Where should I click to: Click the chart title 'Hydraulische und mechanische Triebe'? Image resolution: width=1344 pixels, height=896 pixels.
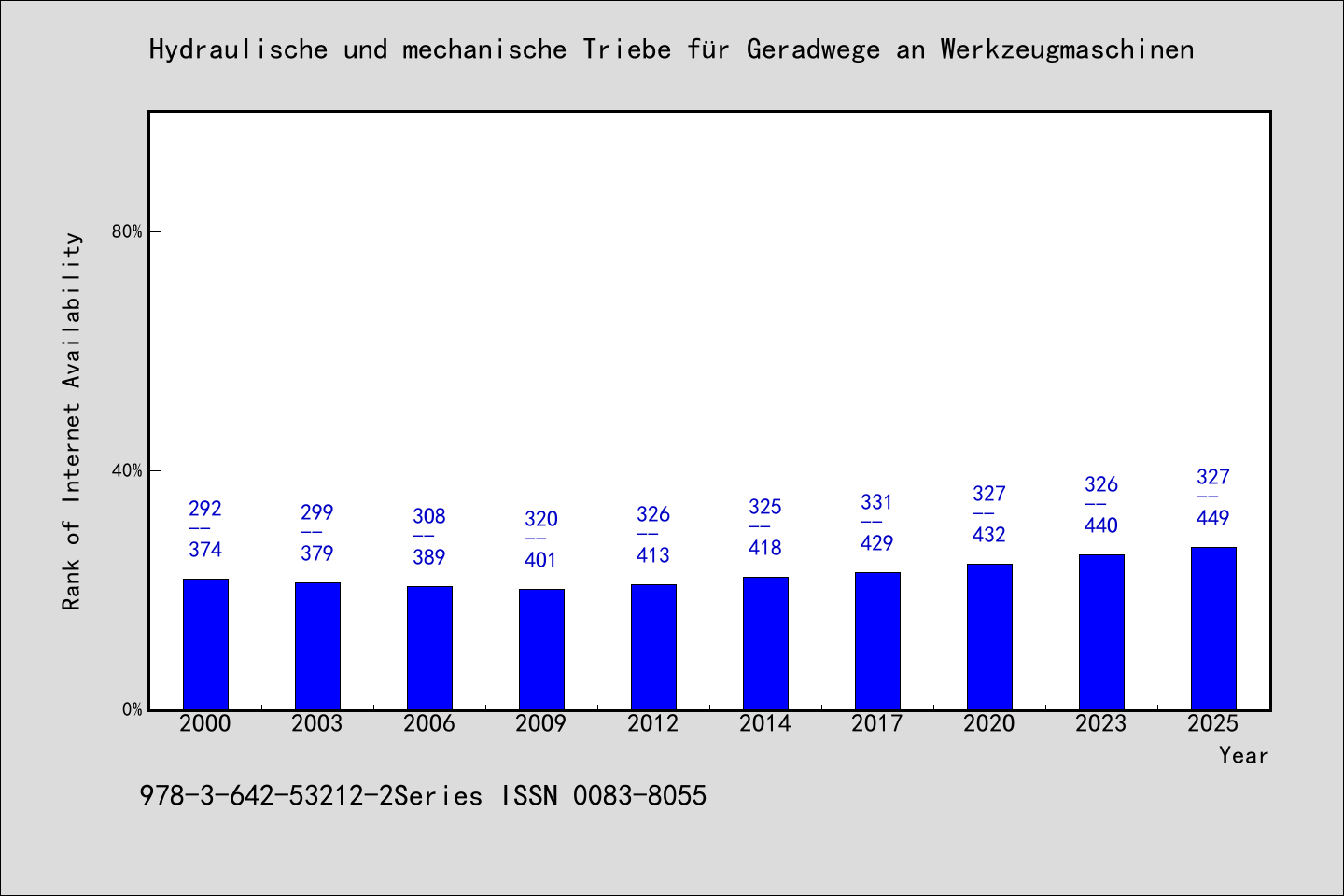click(x=410, y=49)
